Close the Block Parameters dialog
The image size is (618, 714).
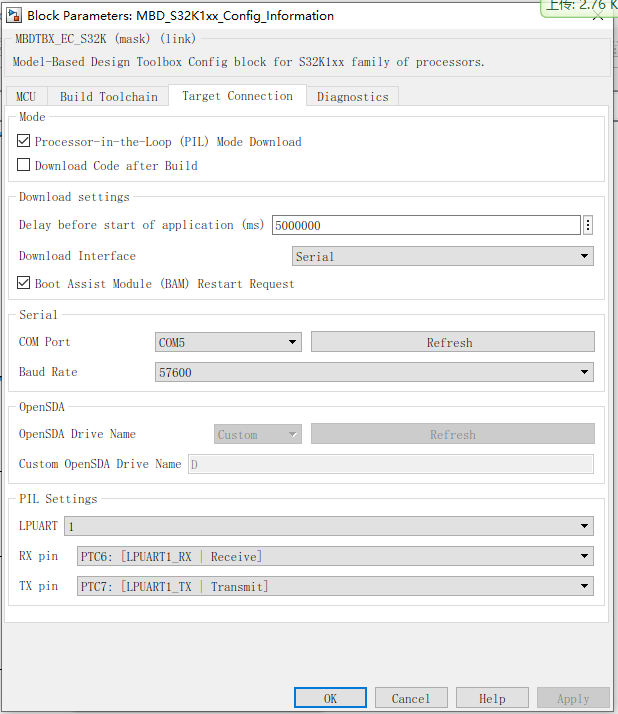598,16
